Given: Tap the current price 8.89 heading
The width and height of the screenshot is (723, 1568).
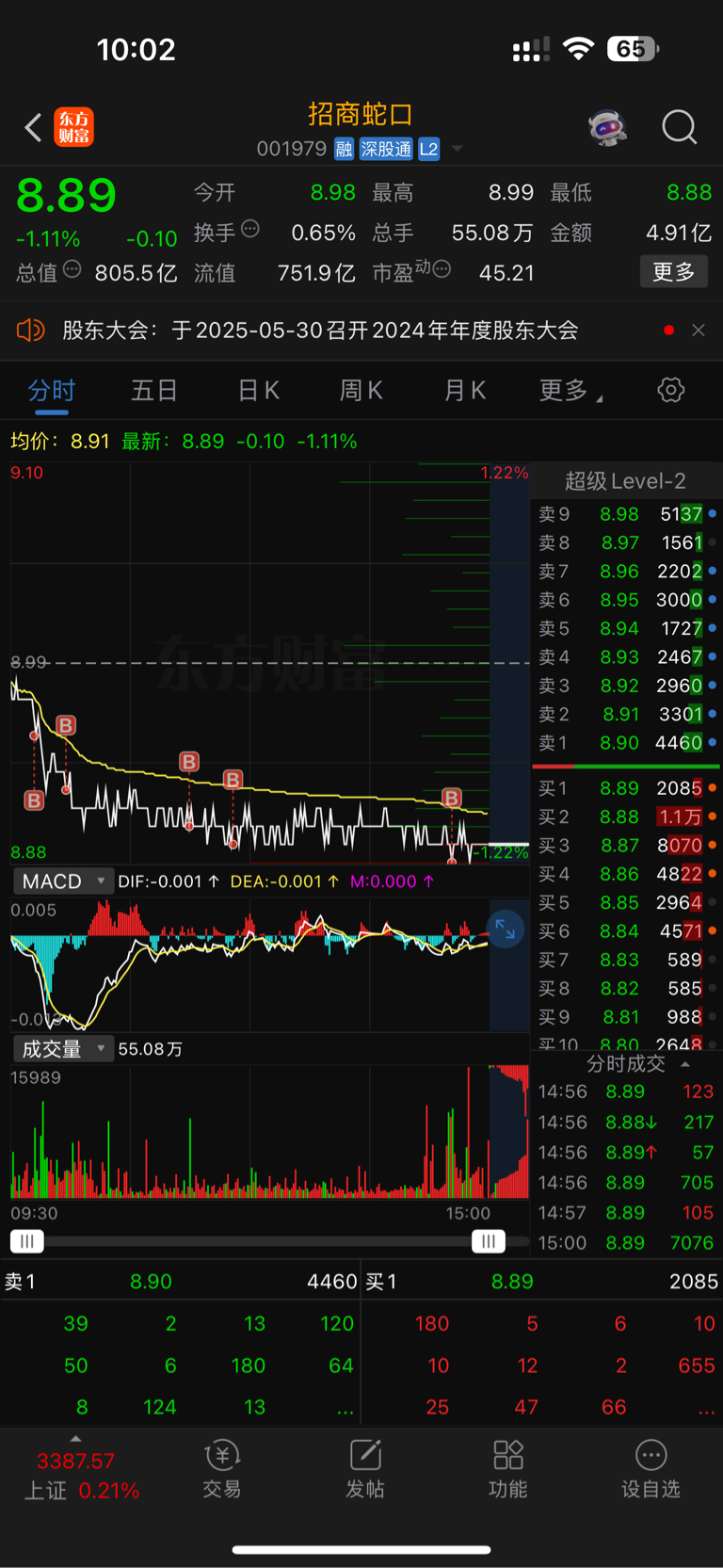Looking at the screenshot, I should tap(67, 195).
